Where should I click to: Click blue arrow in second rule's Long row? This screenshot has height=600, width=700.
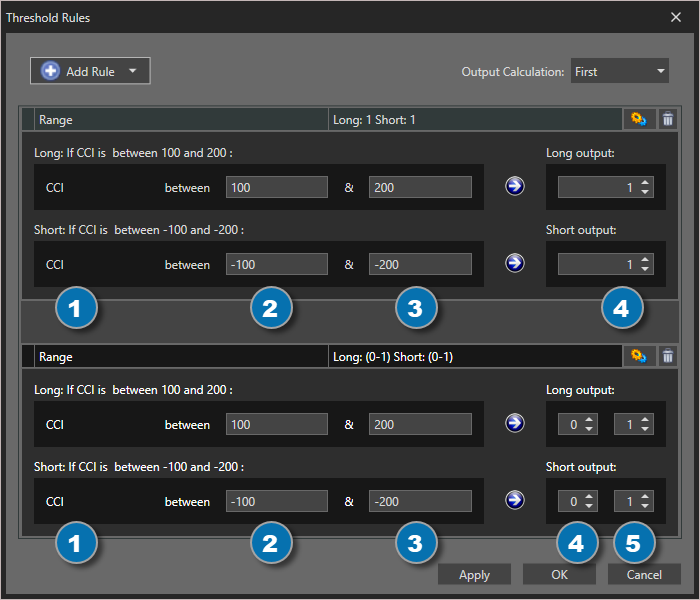tap(515, 423)
